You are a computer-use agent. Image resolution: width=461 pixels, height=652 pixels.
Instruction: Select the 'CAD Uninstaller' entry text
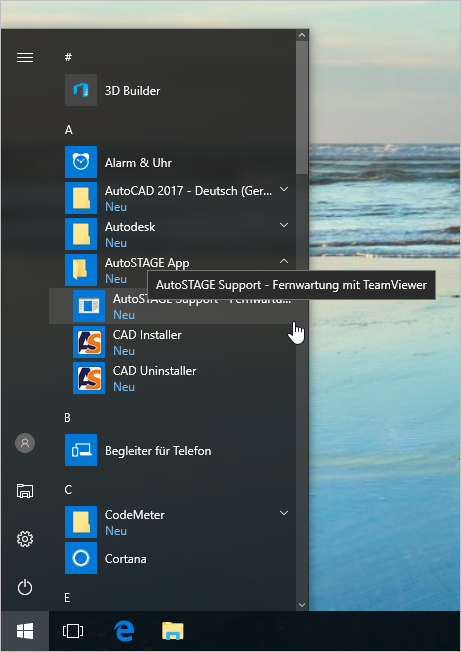[x=154, y=371]
